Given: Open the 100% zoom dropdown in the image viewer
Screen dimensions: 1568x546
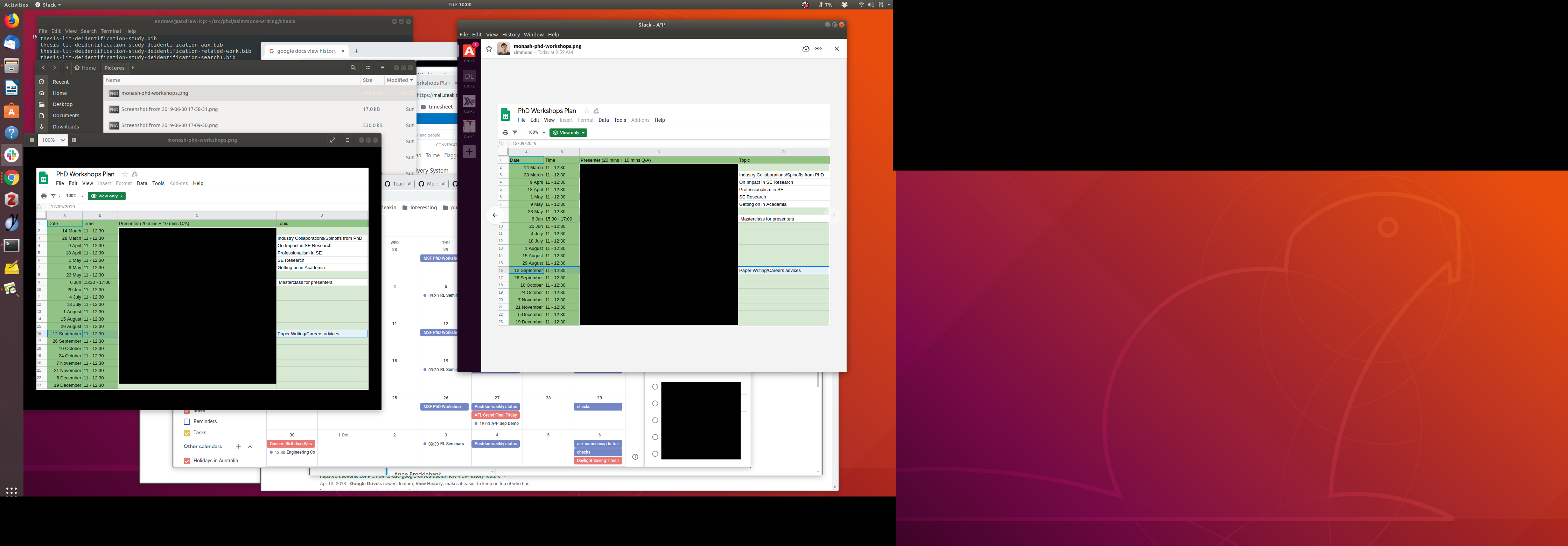Looking at the screenshot, I should click(x=62, y=140).
